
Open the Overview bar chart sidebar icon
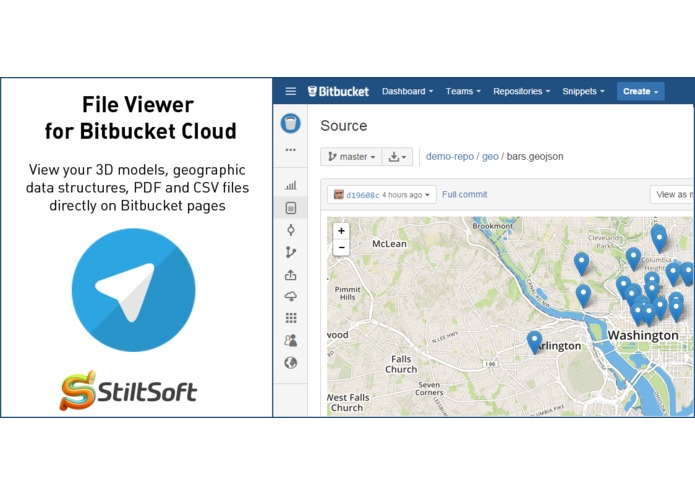pos(291,185)
